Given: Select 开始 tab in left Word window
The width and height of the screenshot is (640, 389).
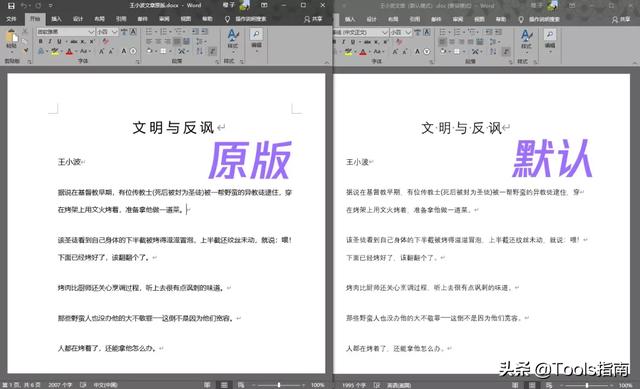Looking at the screenshot, I should [35, 19].
